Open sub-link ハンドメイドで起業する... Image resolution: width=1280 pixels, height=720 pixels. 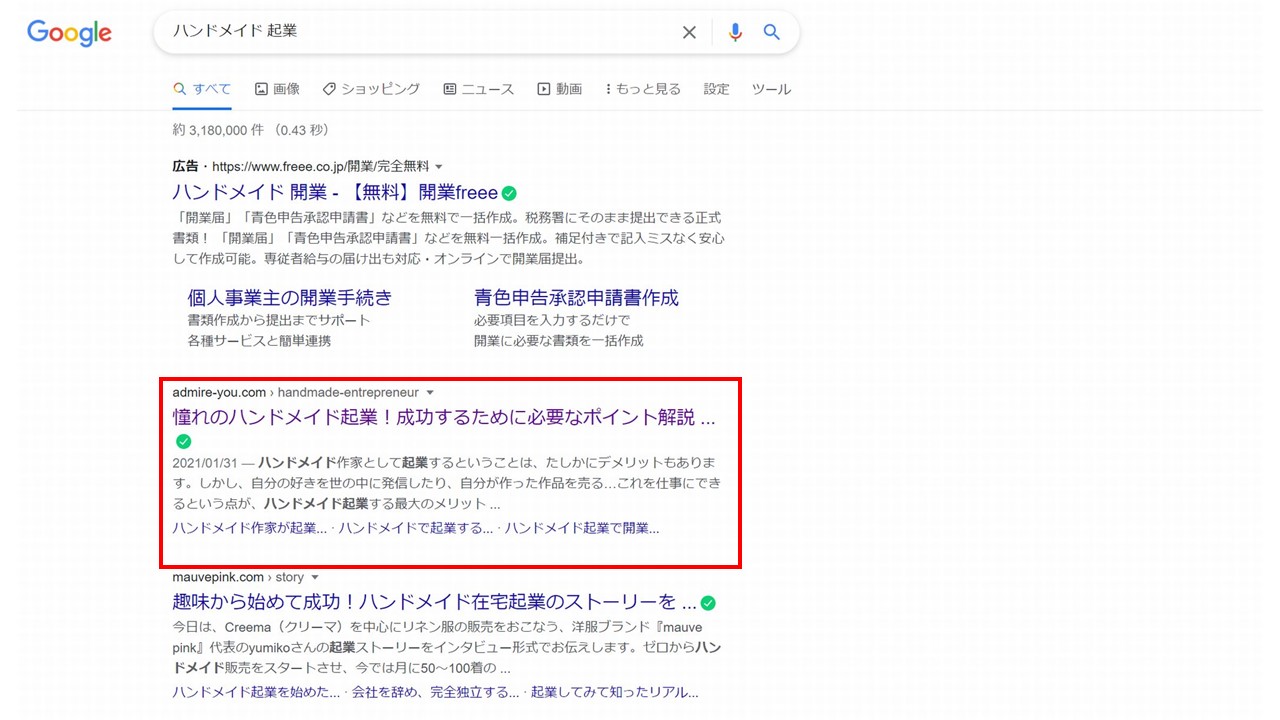tap(415, 527)
